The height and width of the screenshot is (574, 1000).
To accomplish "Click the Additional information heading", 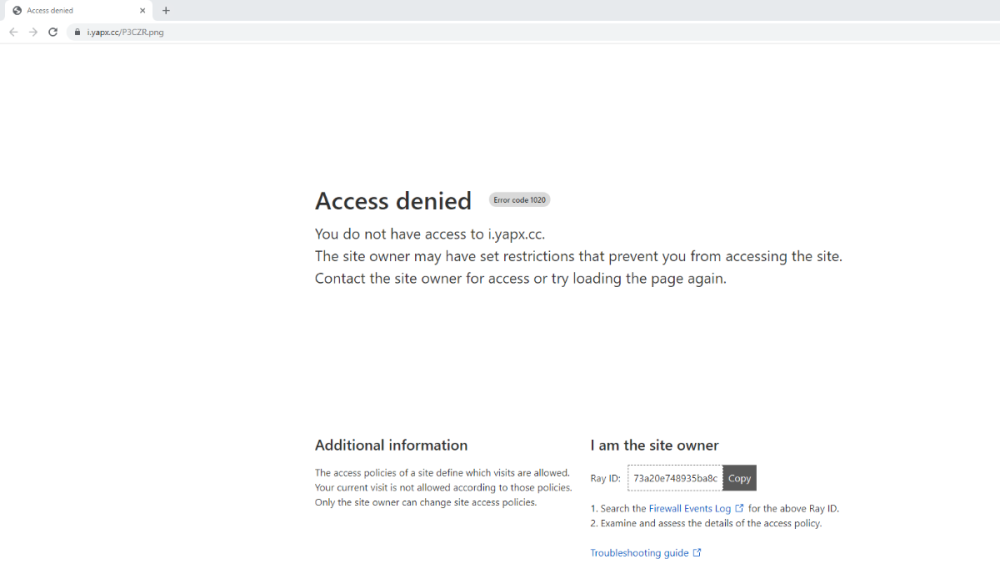I will tap(391, 445).
